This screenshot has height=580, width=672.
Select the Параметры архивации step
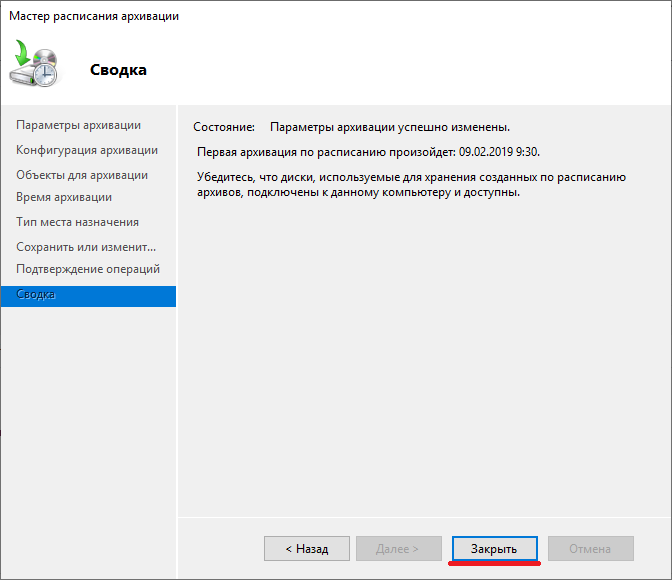tap(78, 125)
